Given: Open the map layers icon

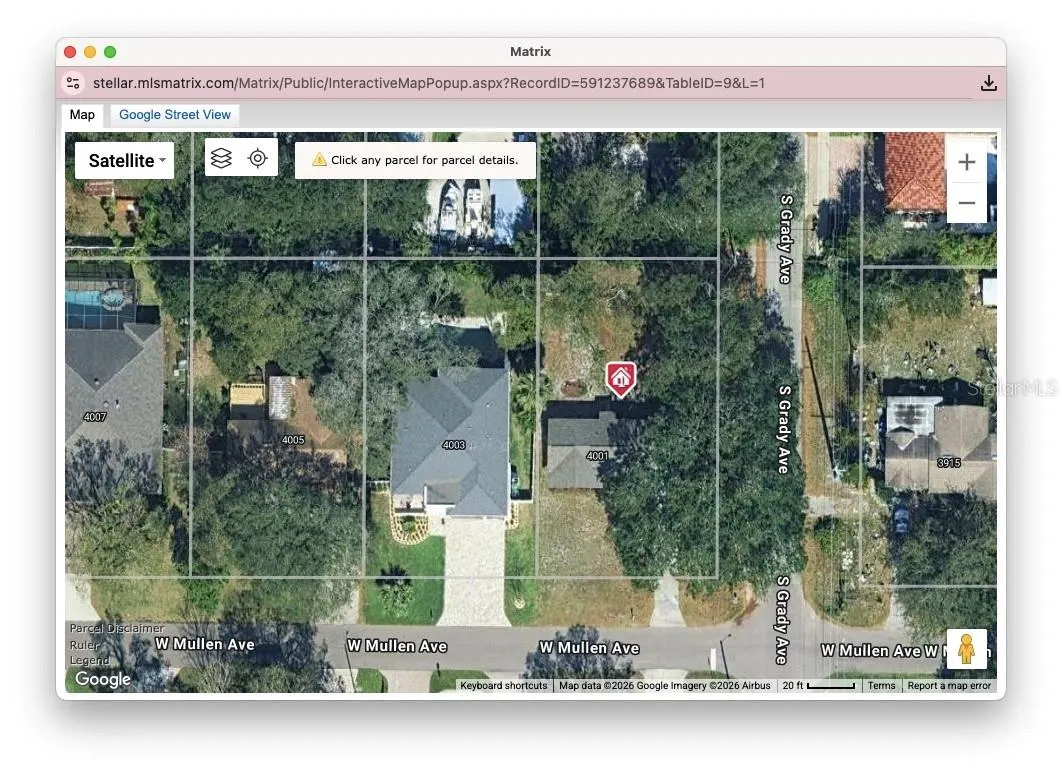Looking at the screenshot, I should tap(221, 158).
